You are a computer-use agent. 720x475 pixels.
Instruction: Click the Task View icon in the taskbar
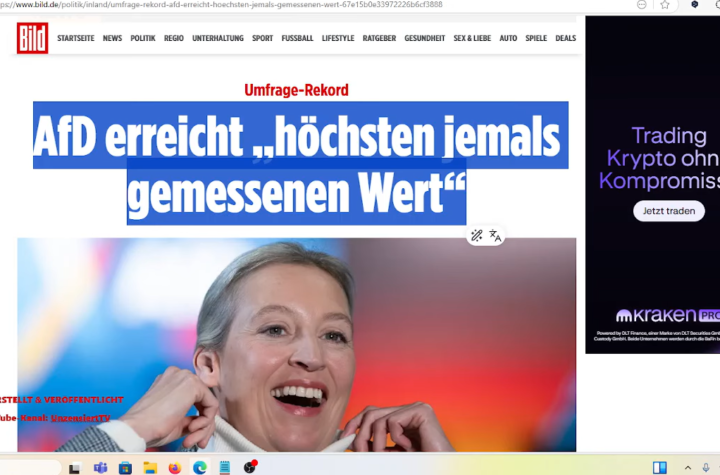point(75,468)
